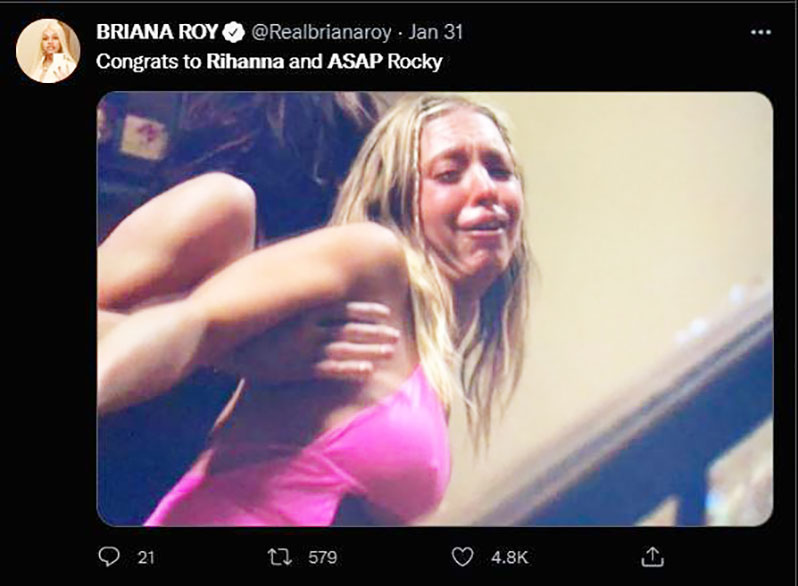Click the BRIANA ROY display name
Screen dimensions: 798x586
[x=157, y=32]
